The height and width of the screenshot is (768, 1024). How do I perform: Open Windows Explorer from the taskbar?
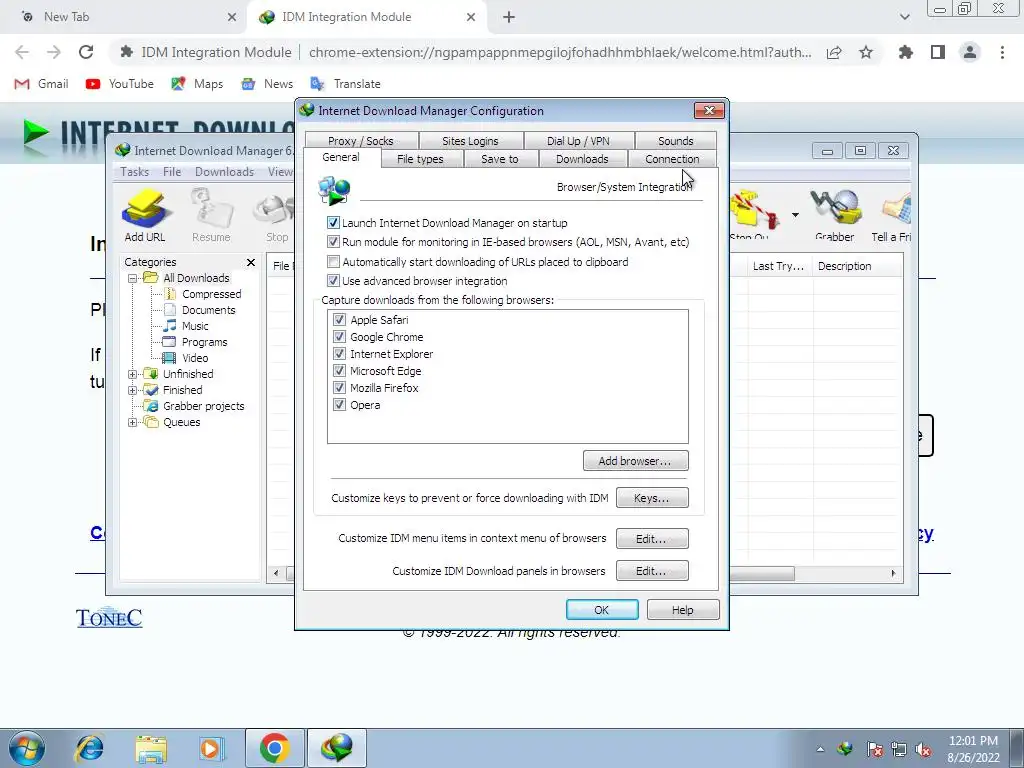point(151,748)
